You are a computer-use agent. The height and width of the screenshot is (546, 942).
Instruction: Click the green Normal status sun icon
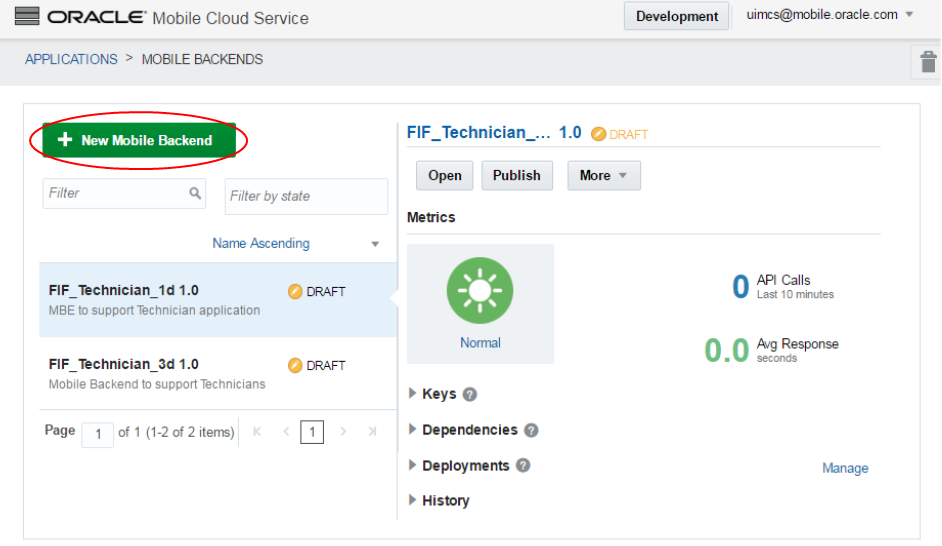click(480, 291)
